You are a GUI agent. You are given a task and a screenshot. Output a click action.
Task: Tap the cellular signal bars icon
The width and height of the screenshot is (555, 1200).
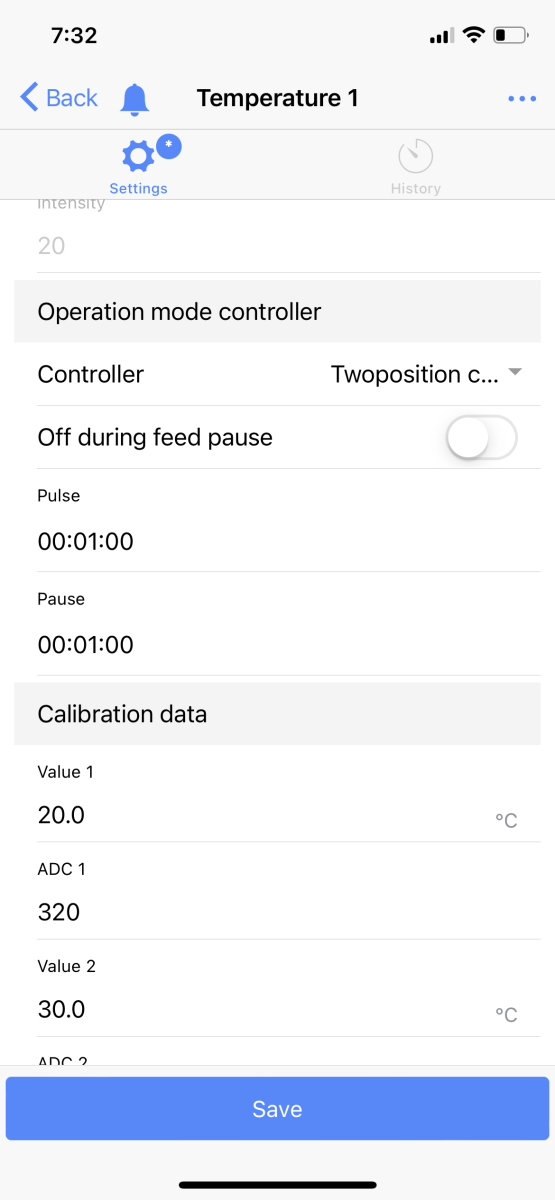coord(441,37)
